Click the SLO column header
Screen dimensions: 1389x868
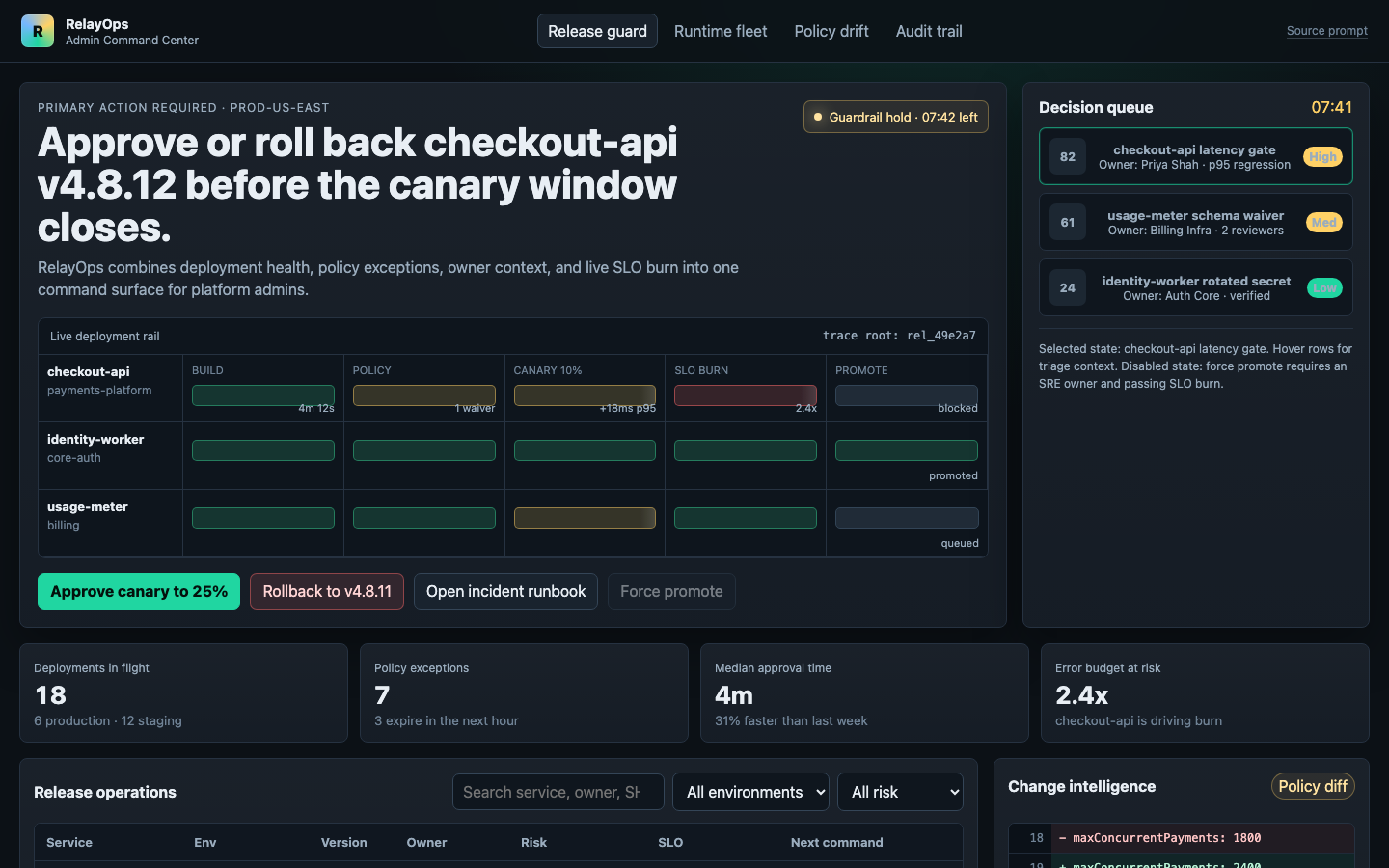pyautogui.click(x=670, y=842)
